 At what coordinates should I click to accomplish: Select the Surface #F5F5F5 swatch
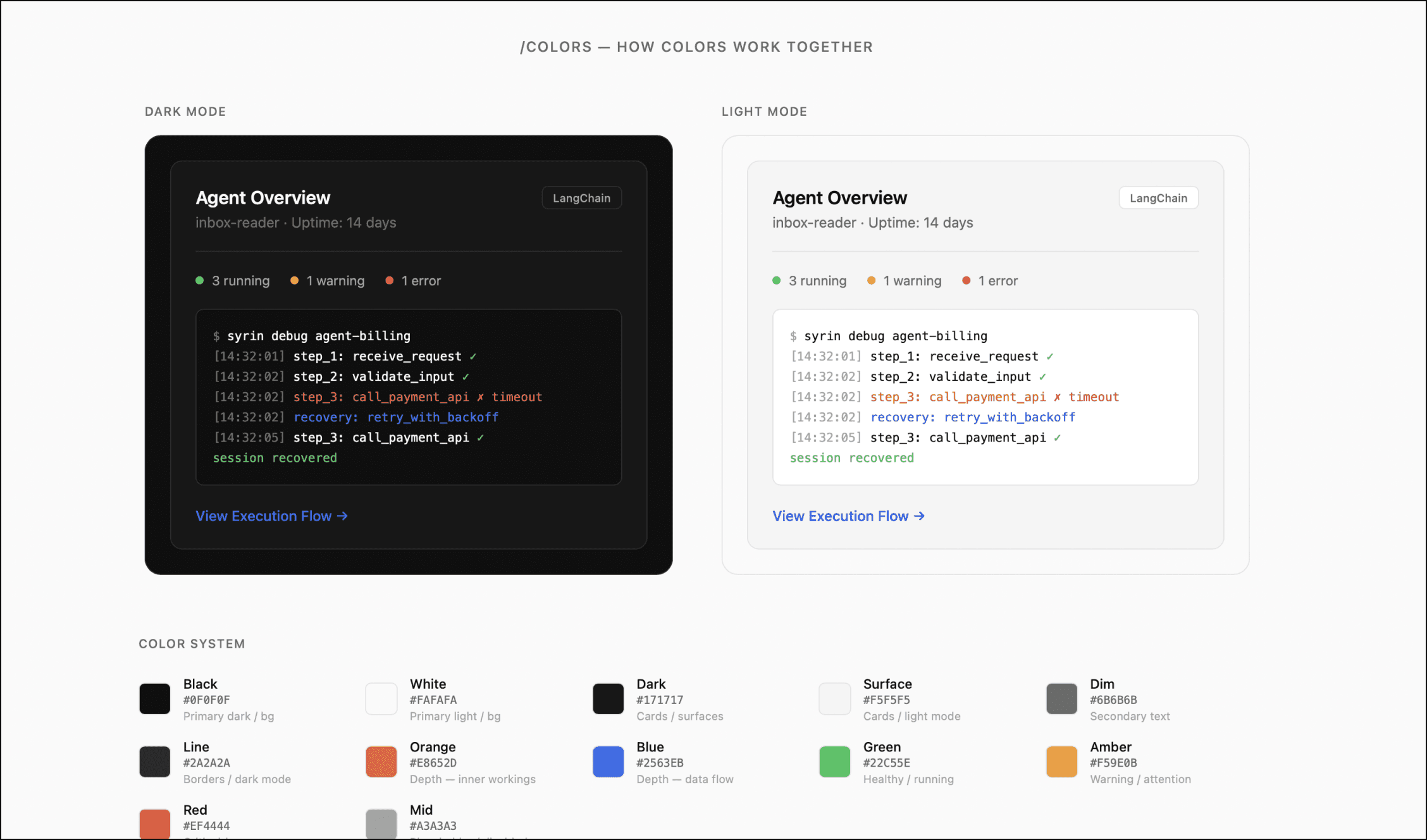pos(835,699)
